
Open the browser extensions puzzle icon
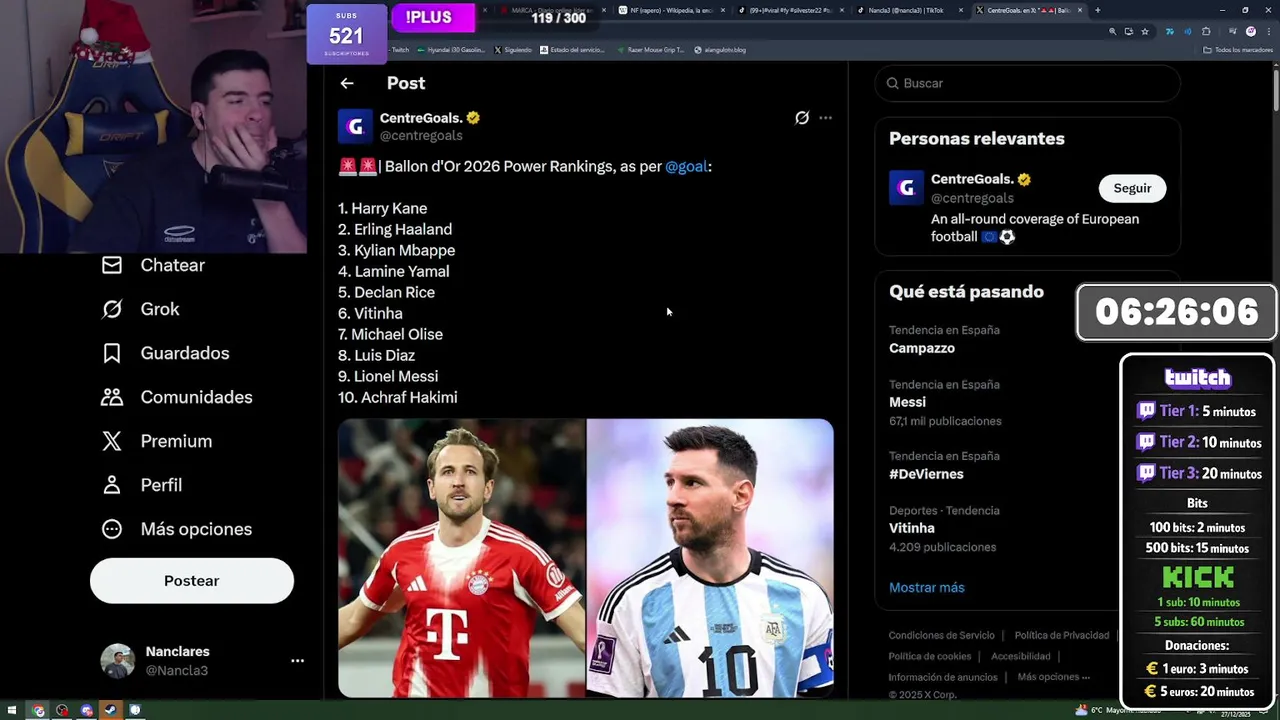click(x=1206, y=31)
